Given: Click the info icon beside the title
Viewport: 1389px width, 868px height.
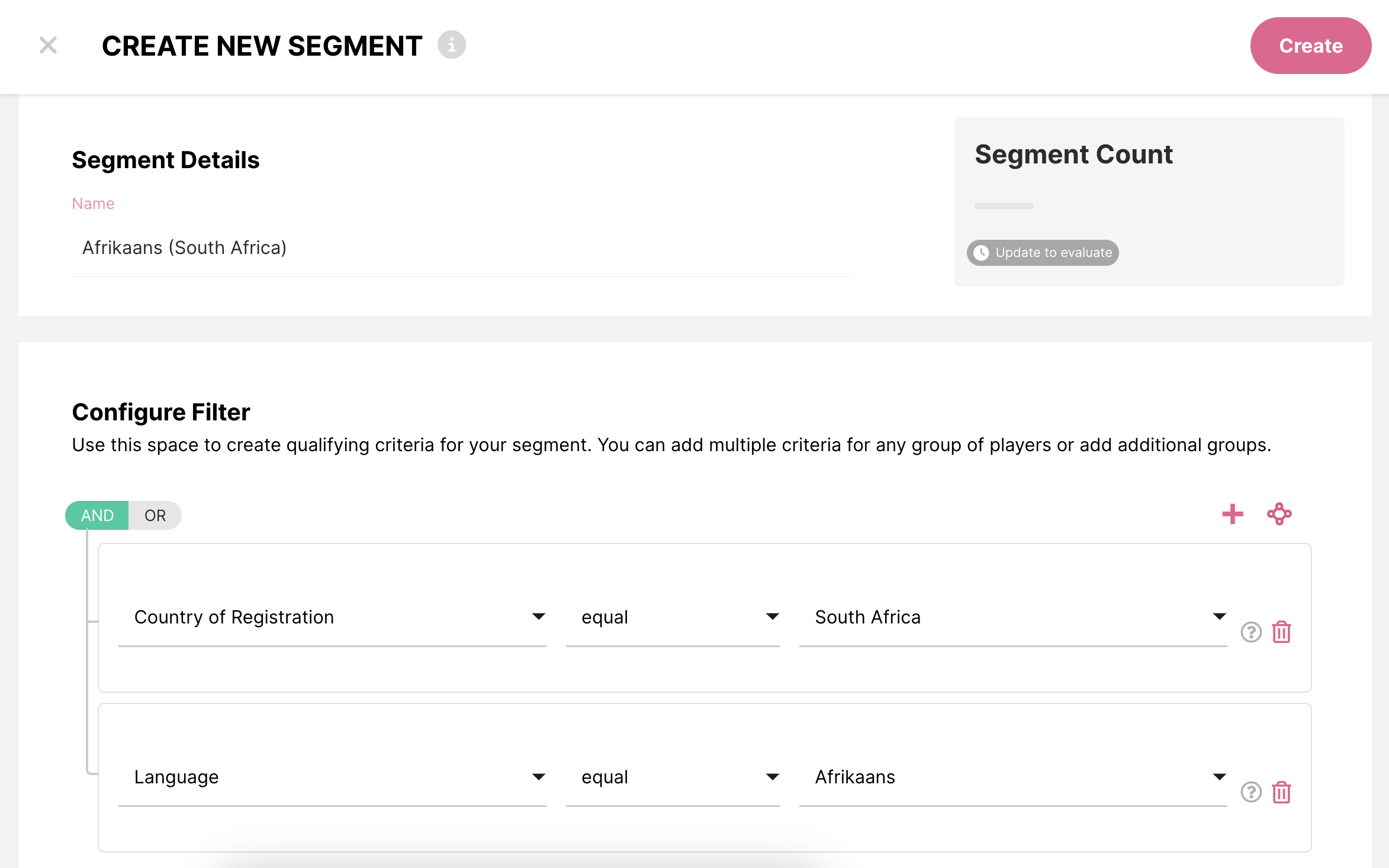Looking at the screenshot, I should tap(451, 45).
